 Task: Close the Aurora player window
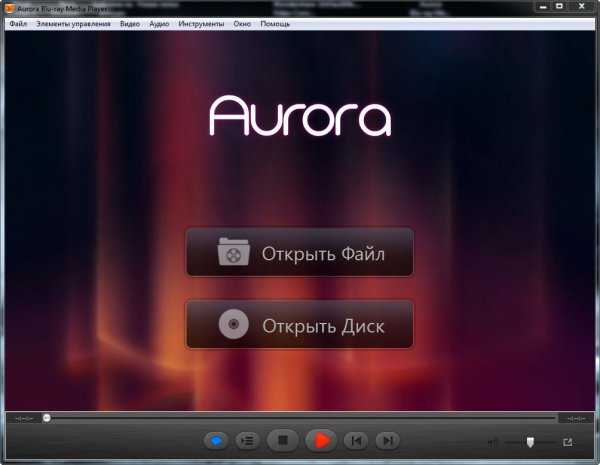pyautogui.click(x=582, y=6)
